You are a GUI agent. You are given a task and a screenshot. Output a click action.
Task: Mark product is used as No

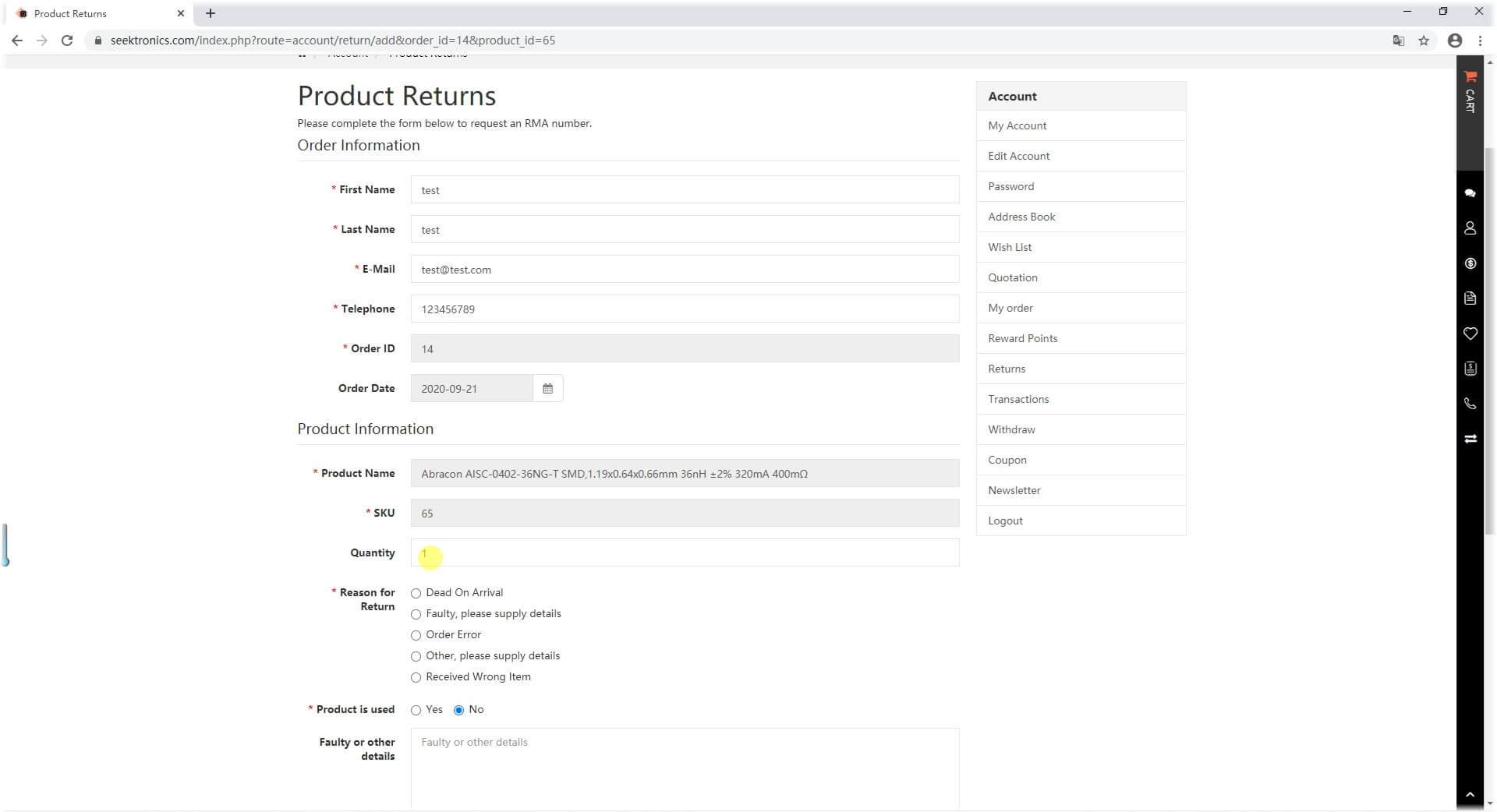(458, 710)
